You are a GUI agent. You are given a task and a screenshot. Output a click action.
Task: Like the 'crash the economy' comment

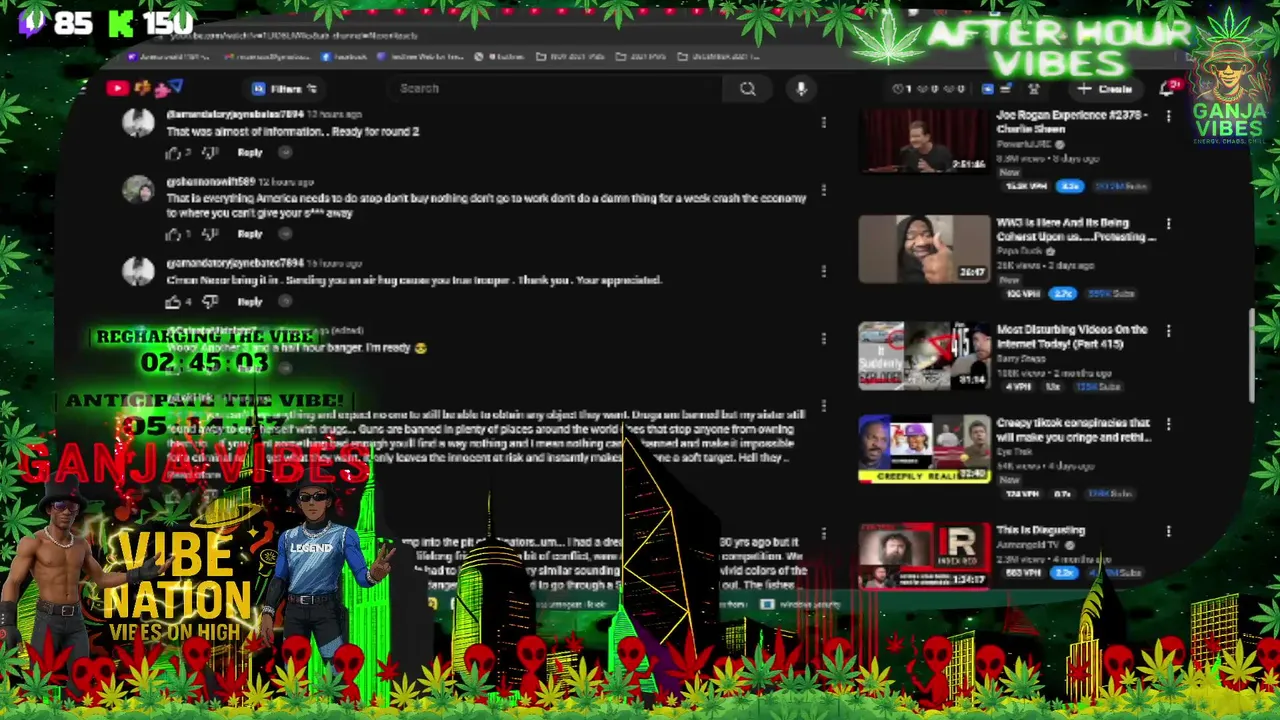tap(174, 234)
